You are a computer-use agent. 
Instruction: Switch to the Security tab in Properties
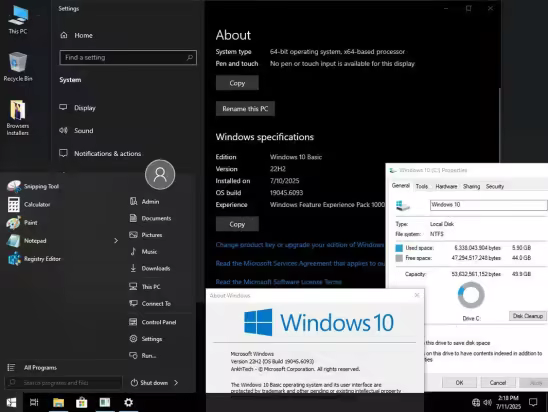(495, 186)
